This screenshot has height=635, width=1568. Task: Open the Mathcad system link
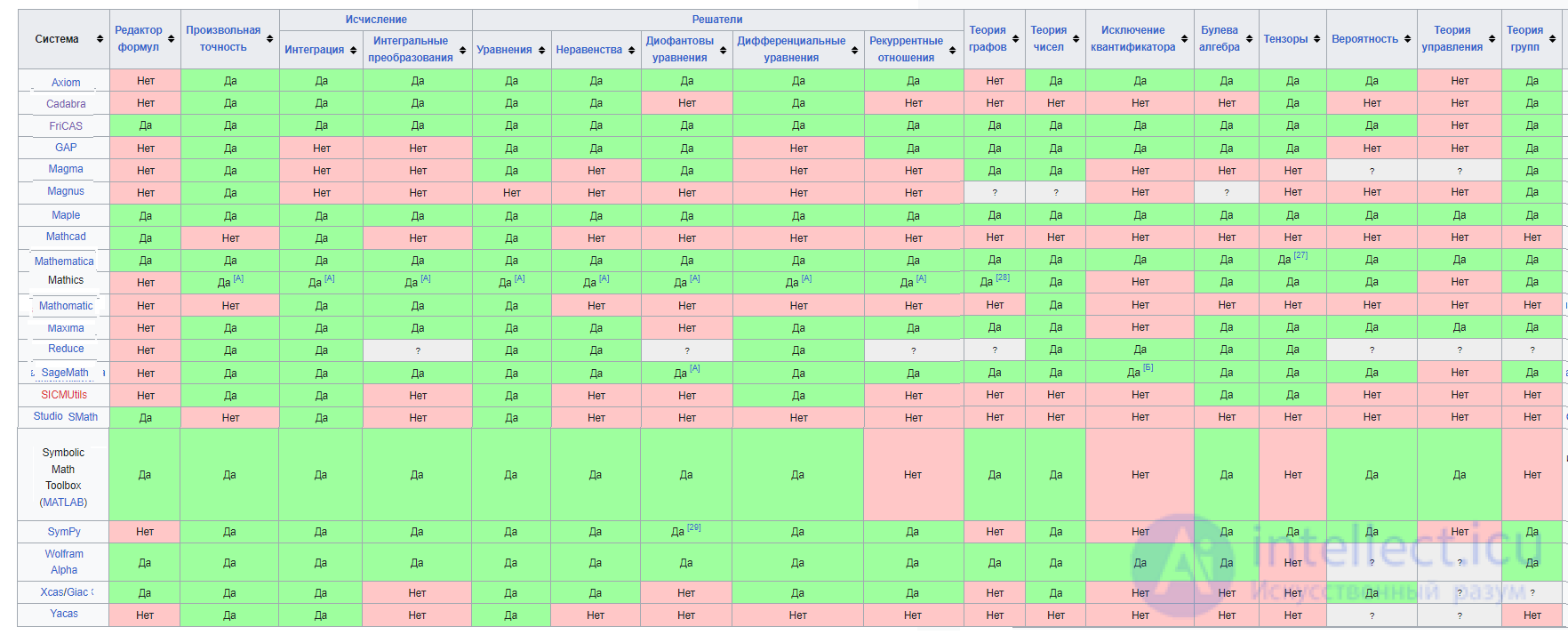click(x=66, y=237)
